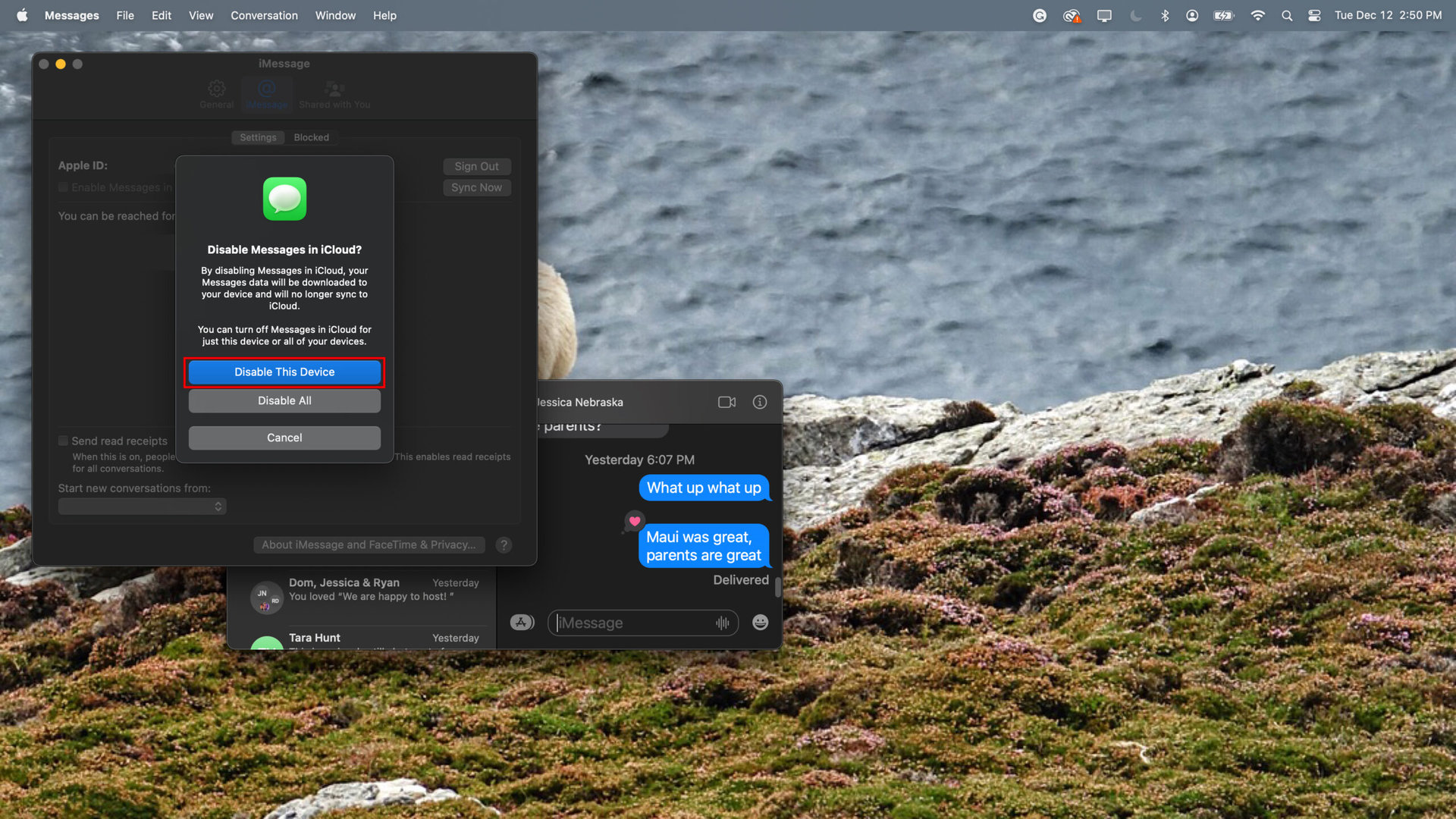The height and width of the screenshot is (819, 1456).
Task: Click the conversation scrollbar handle
Action: point(777,587)
